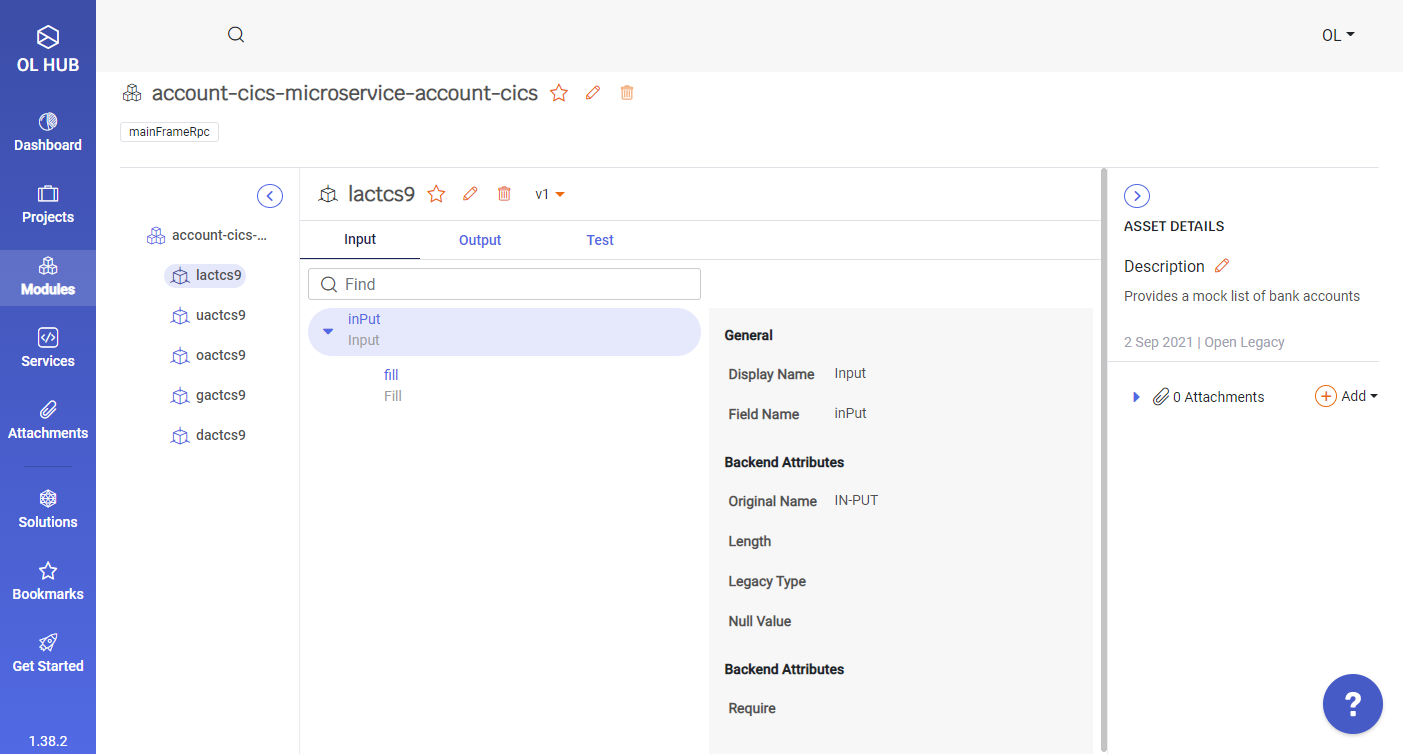
Task: Switch to the Output tab
Action: tap(479, 240)
